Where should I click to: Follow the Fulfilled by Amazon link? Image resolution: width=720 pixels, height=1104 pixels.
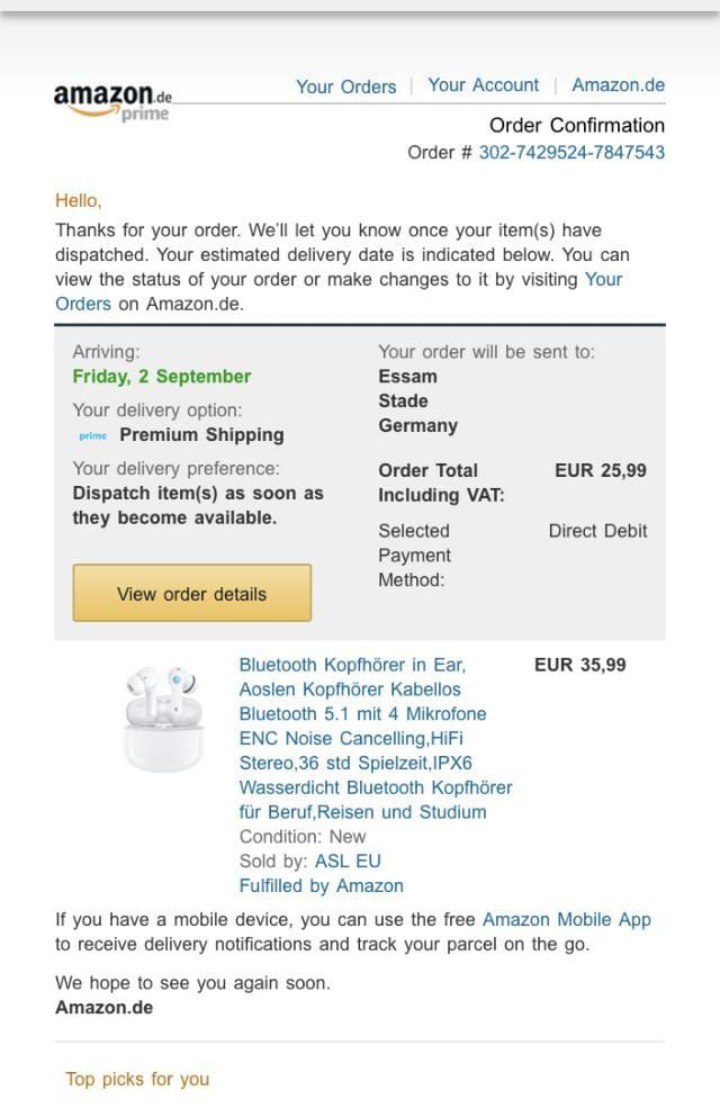coord(321,886)
